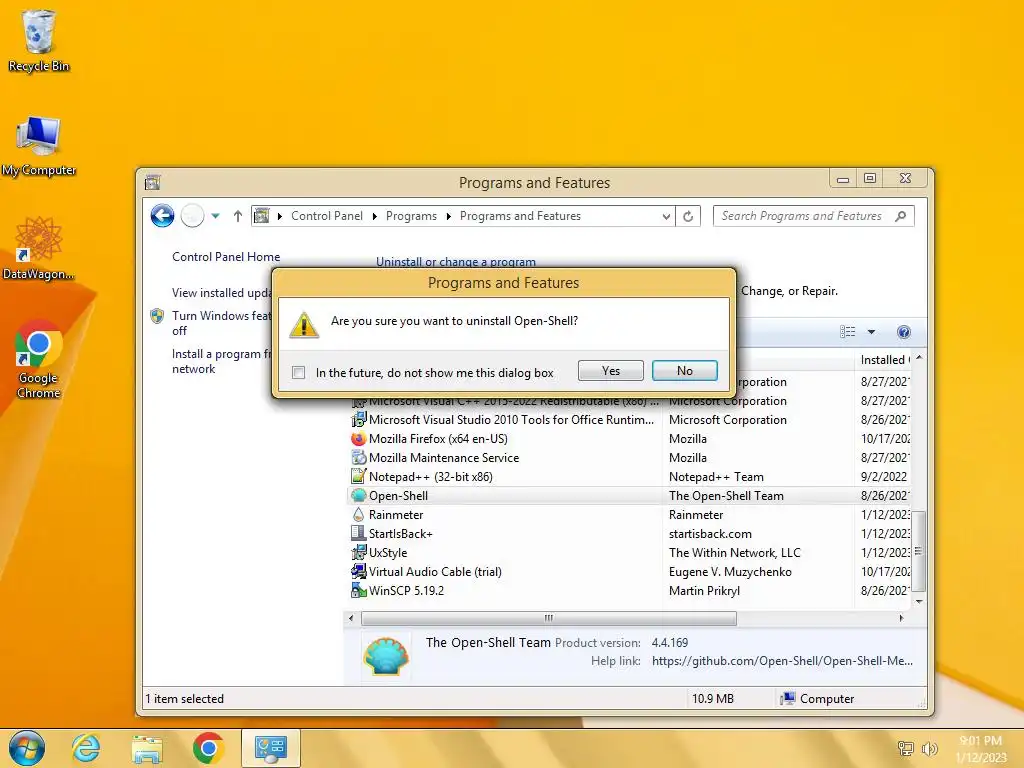Screen dimensions: 1024x768
Task: Expand the arrow before Control Panel breadcrumb
Action: pos(280,216)
